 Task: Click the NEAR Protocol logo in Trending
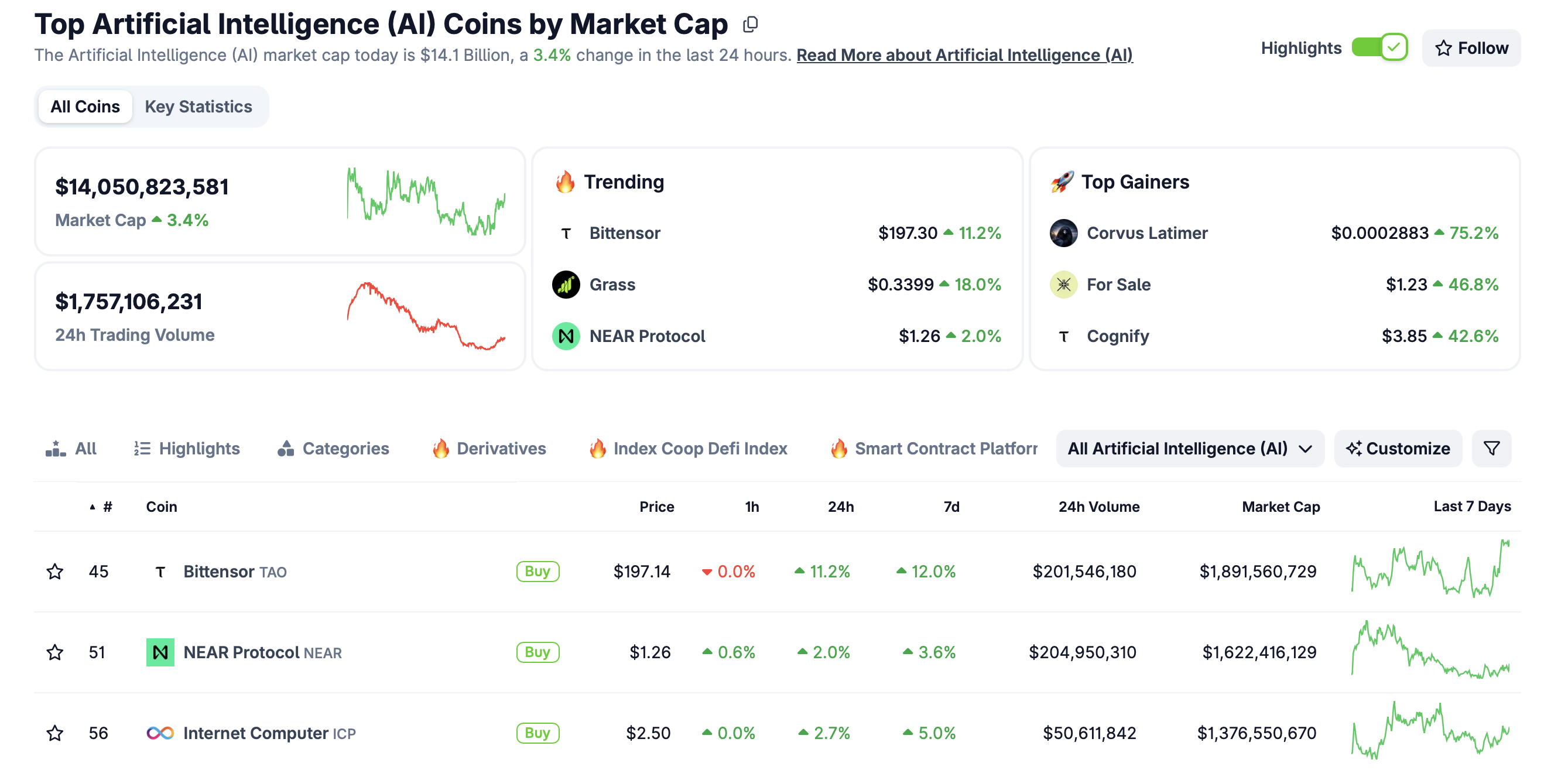(x=566, y=336)
